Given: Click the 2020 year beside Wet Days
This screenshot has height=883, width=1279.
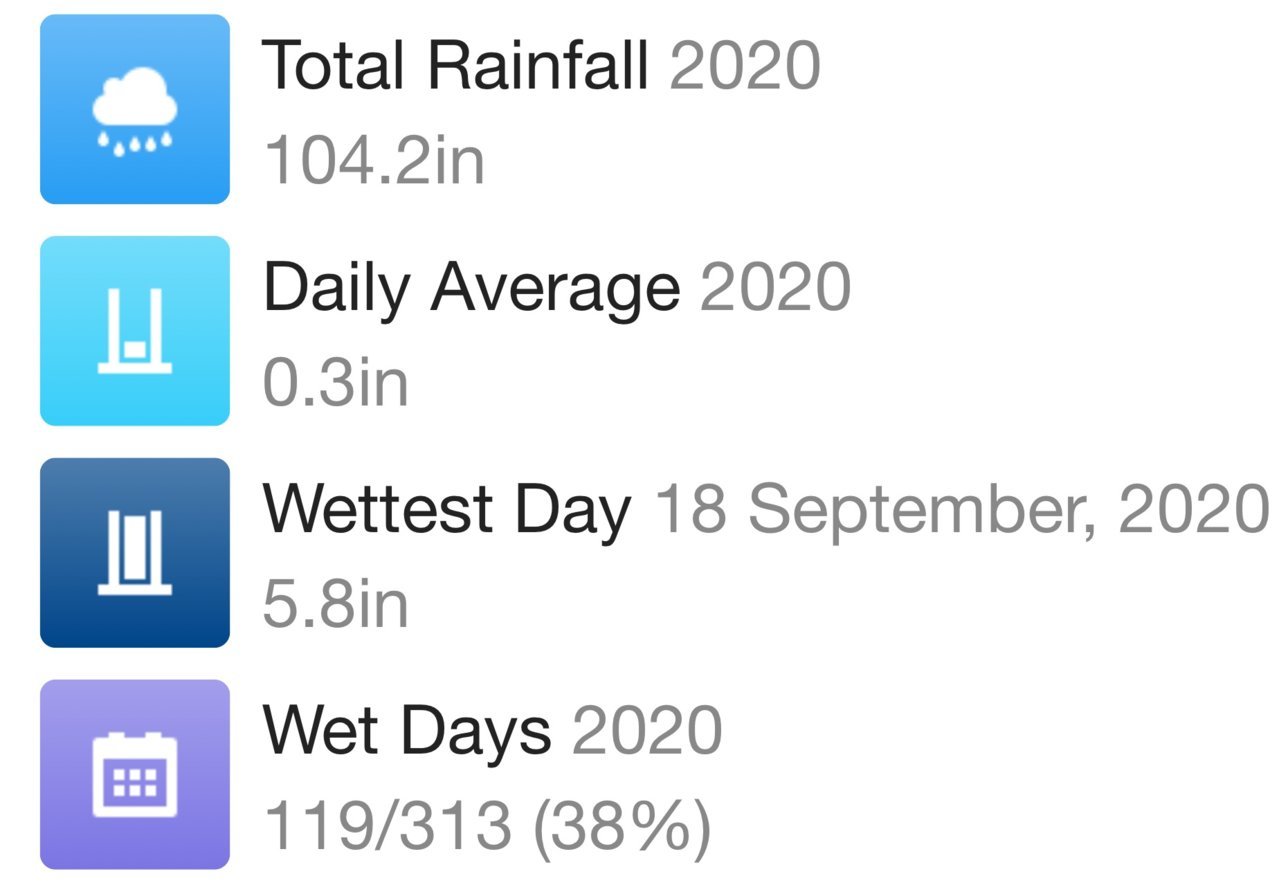Looking at the screenshot, I should [x=647, y=733].
